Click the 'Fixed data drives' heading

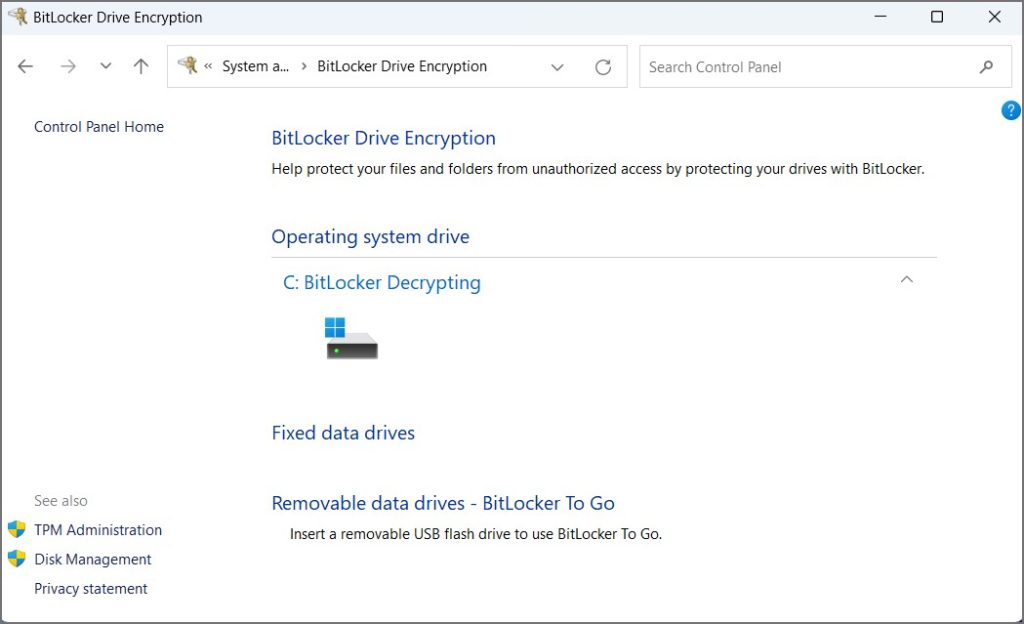(x=343, y=433)
